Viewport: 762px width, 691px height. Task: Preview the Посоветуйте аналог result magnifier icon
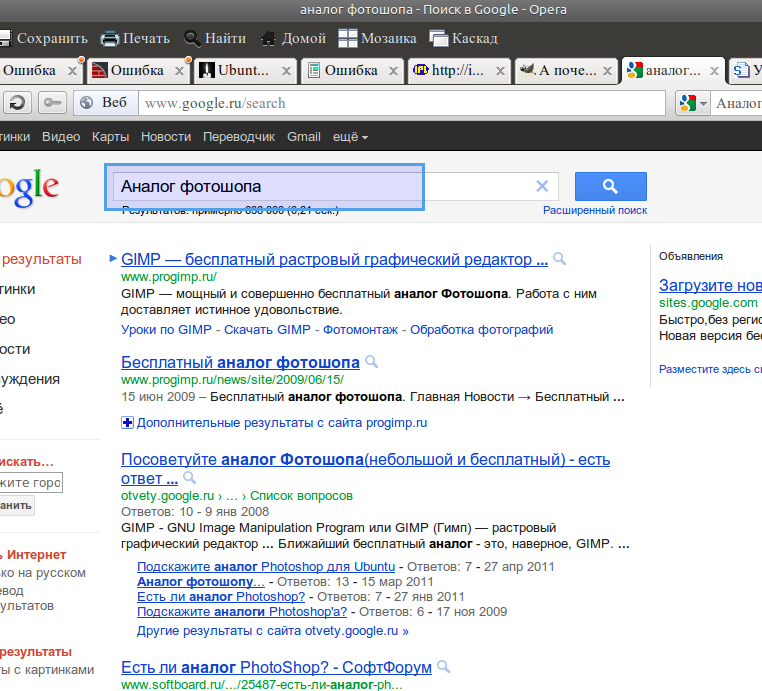pyautogui.click(x=190, y=478)
